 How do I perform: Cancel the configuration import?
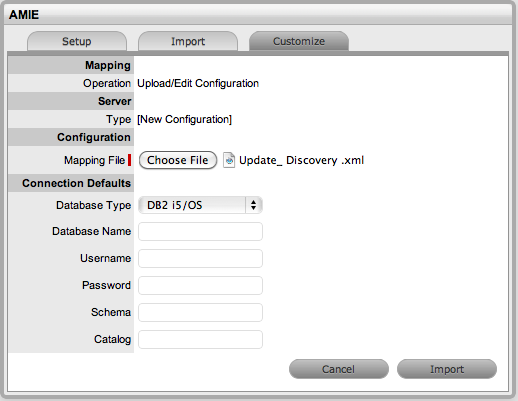pyautogui.click(x=339, y=369)
